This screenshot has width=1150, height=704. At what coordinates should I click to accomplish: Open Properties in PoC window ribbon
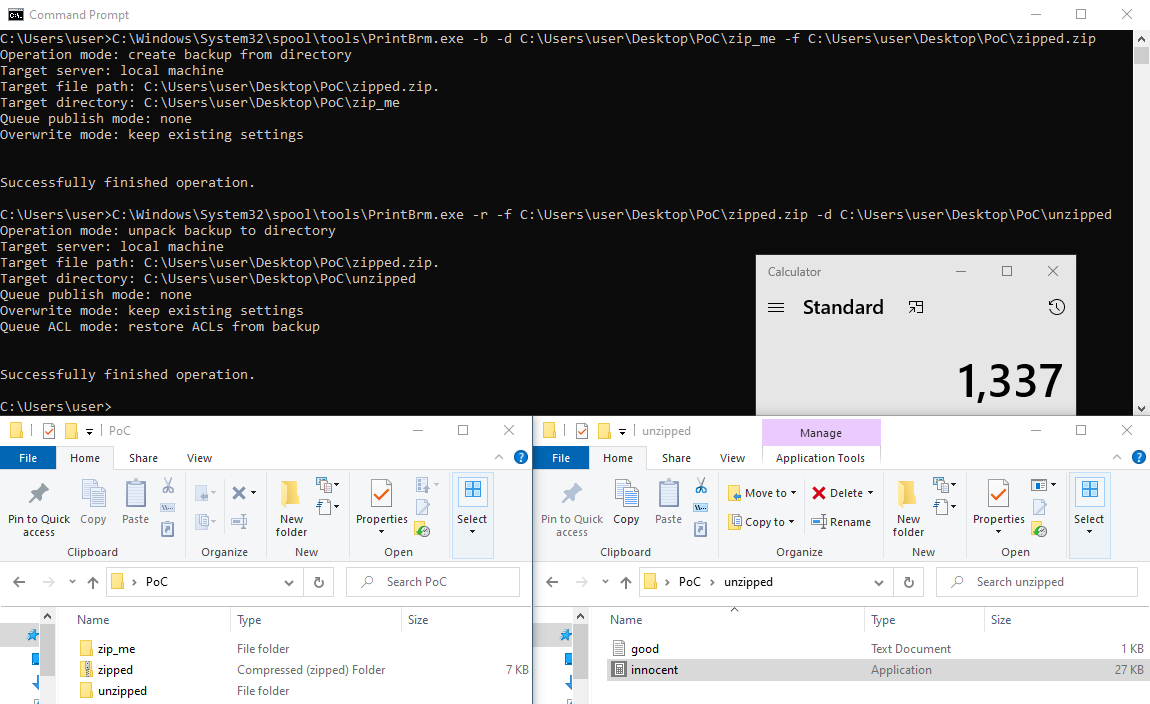tap(381, 507)
